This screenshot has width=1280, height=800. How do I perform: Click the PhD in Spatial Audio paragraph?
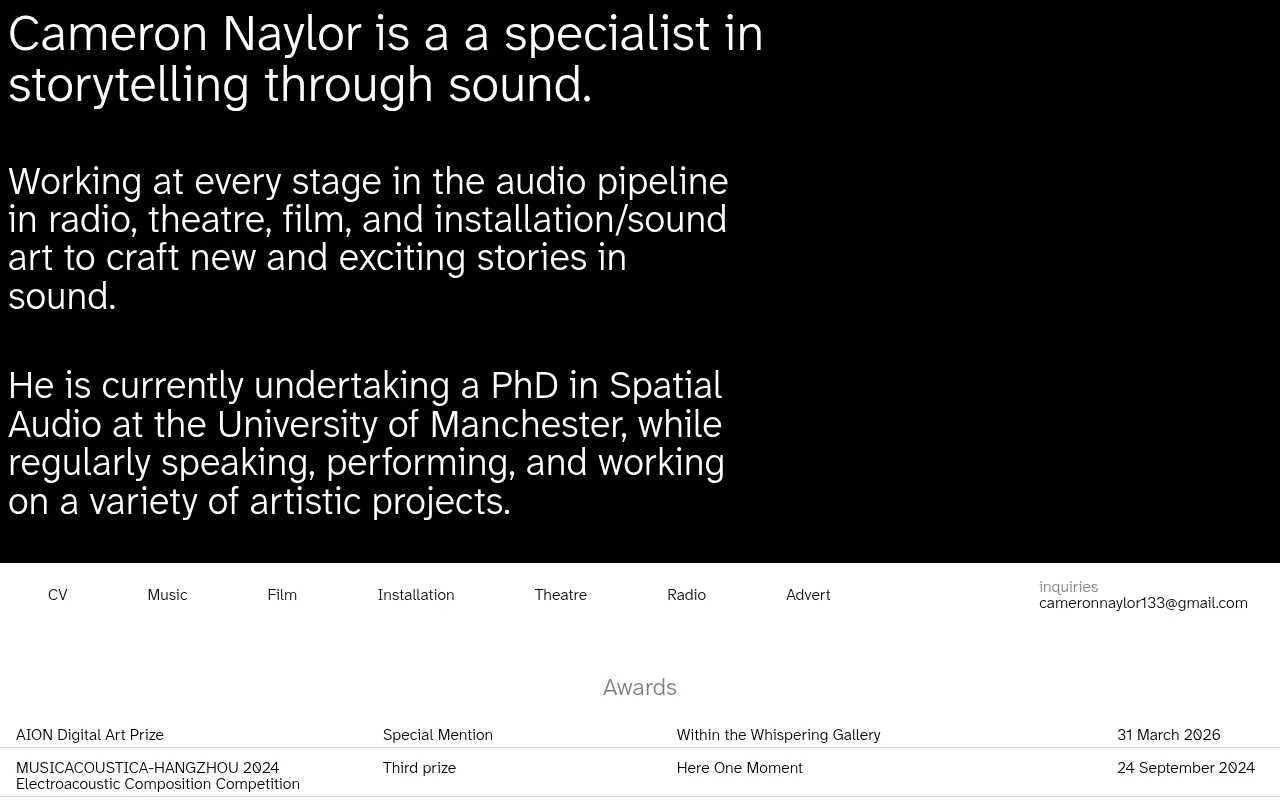pos(367,443)
